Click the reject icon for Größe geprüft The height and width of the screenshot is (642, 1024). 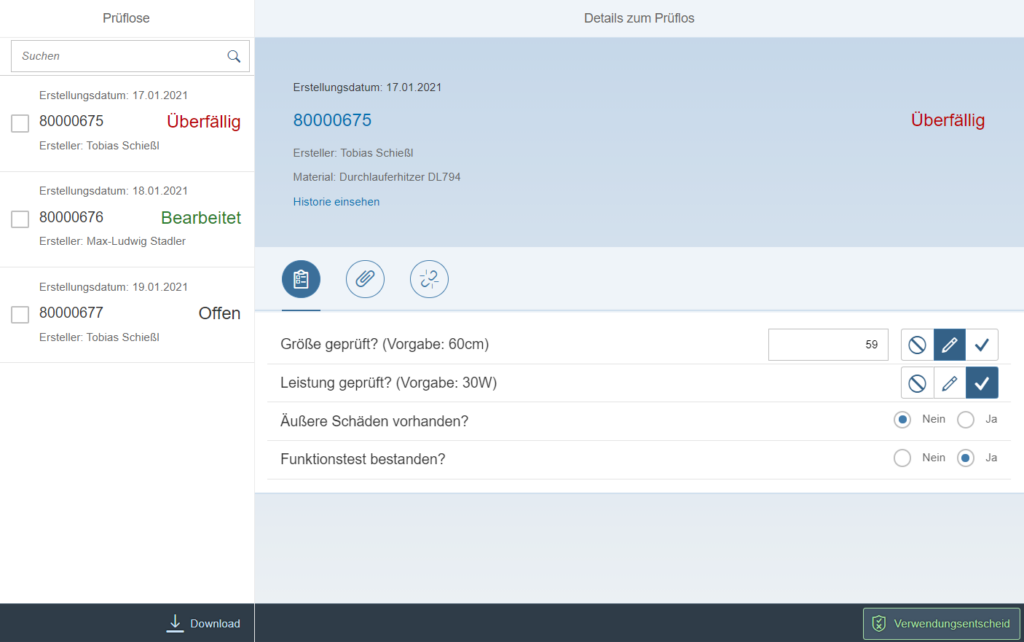coord(917,345)
